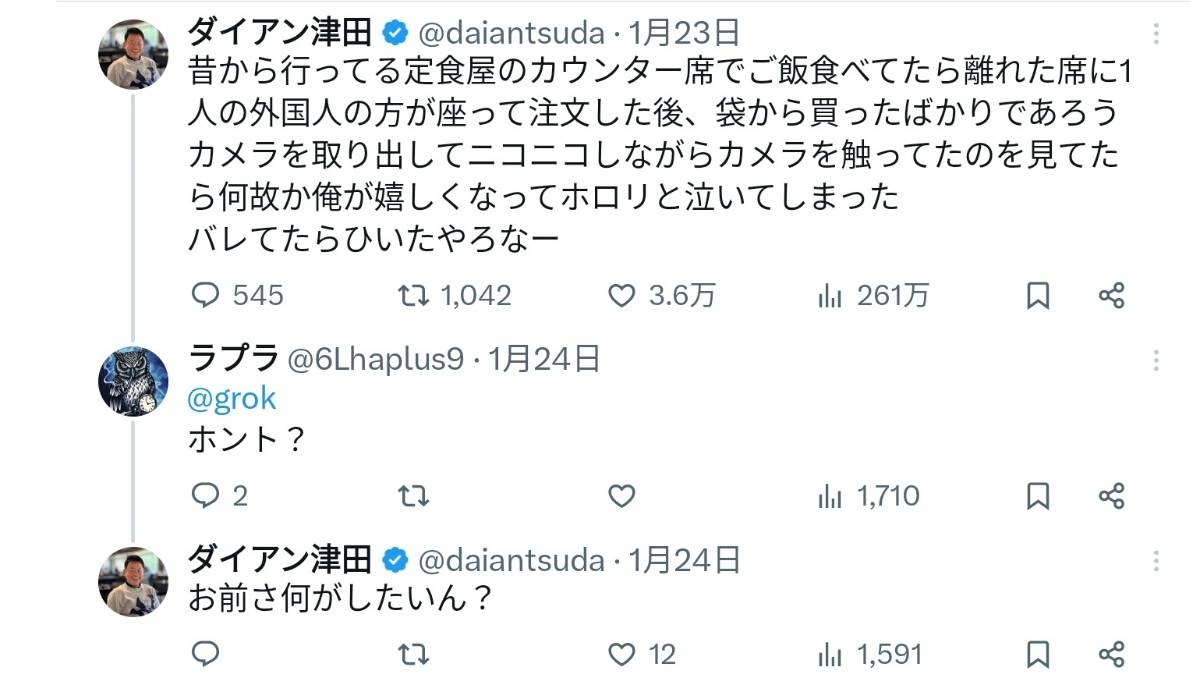
Task: View analytics showing 261万 views
Action: pos(829,295)
